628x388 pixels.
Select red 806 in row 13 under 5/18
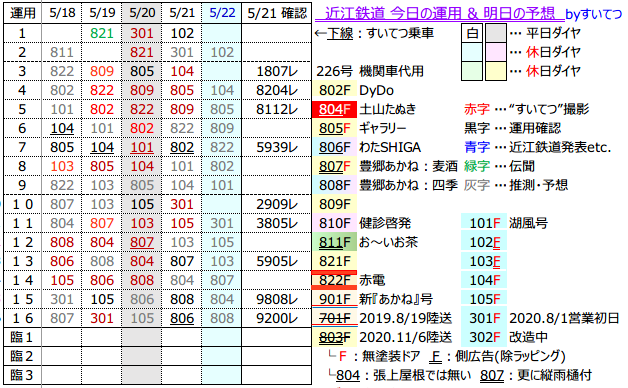[x=62, y=261]
